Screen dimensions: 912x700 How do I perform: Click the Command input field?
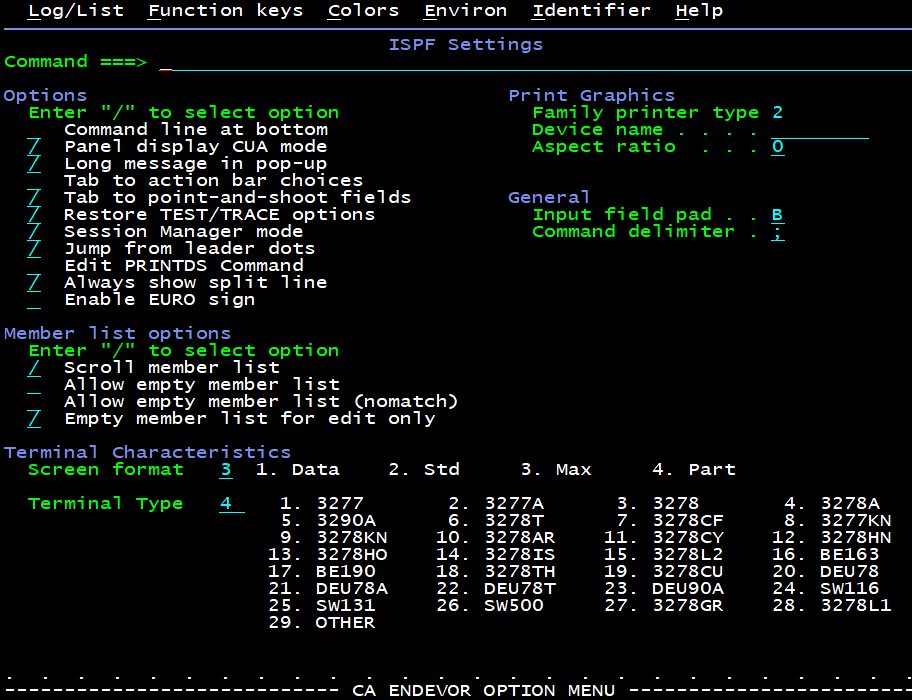pos(530,62)
